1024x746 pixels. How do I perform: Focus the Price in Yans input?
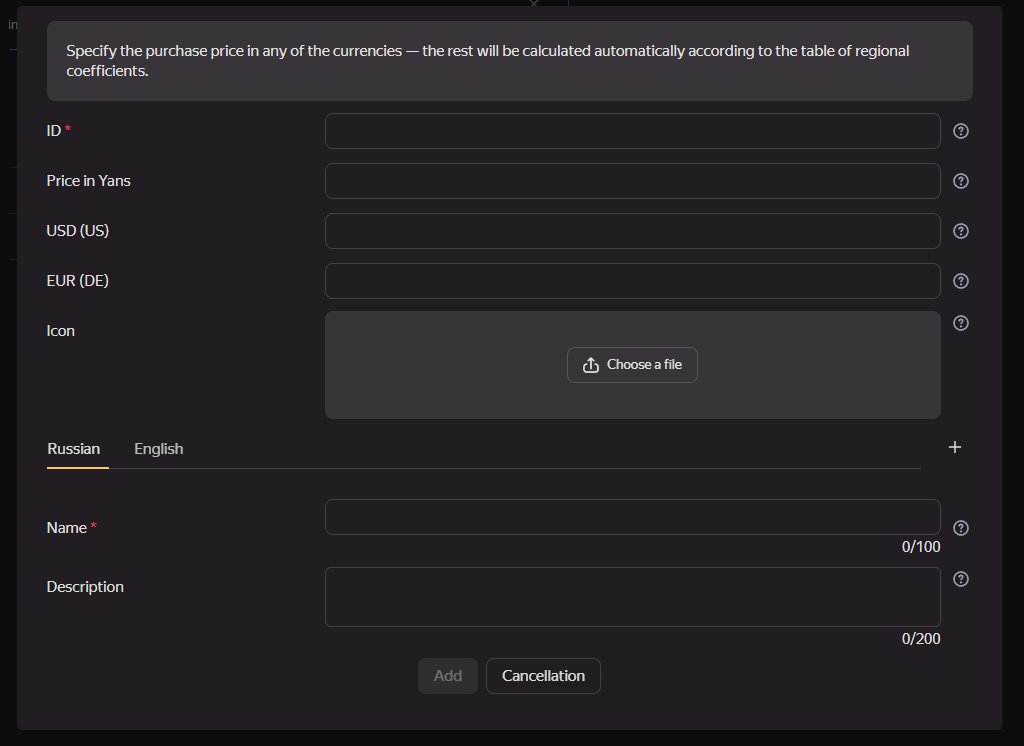point(633,181)
